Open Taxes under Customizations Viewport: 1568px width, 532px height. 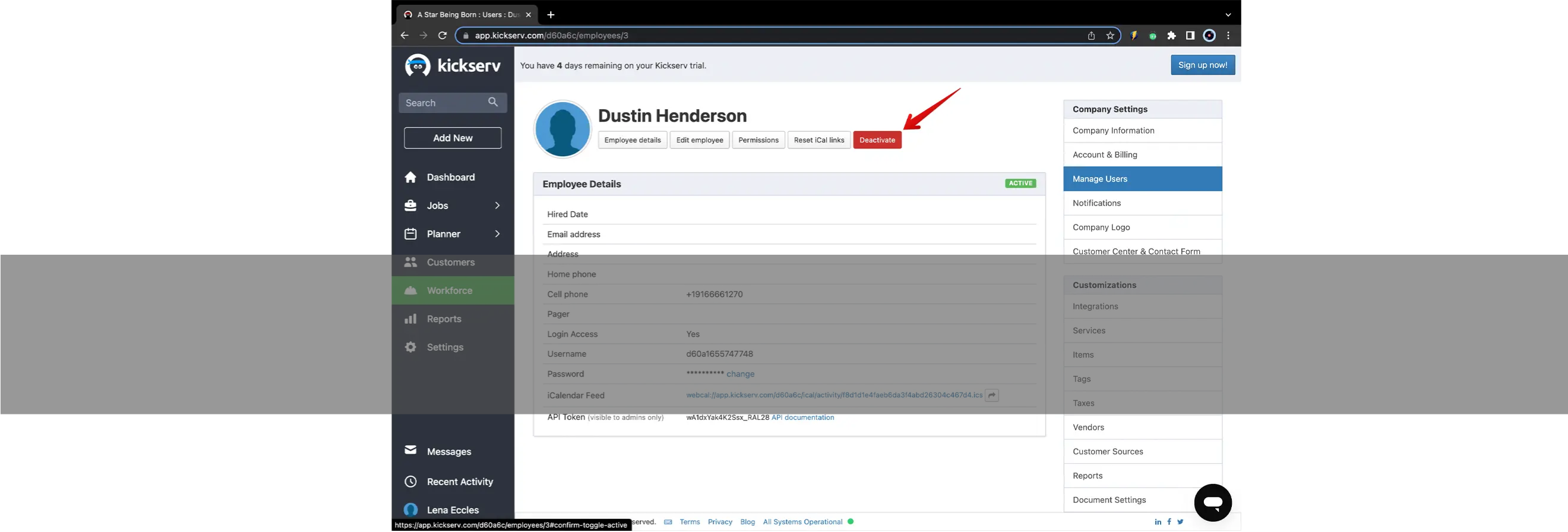(x=1143, y=404)
